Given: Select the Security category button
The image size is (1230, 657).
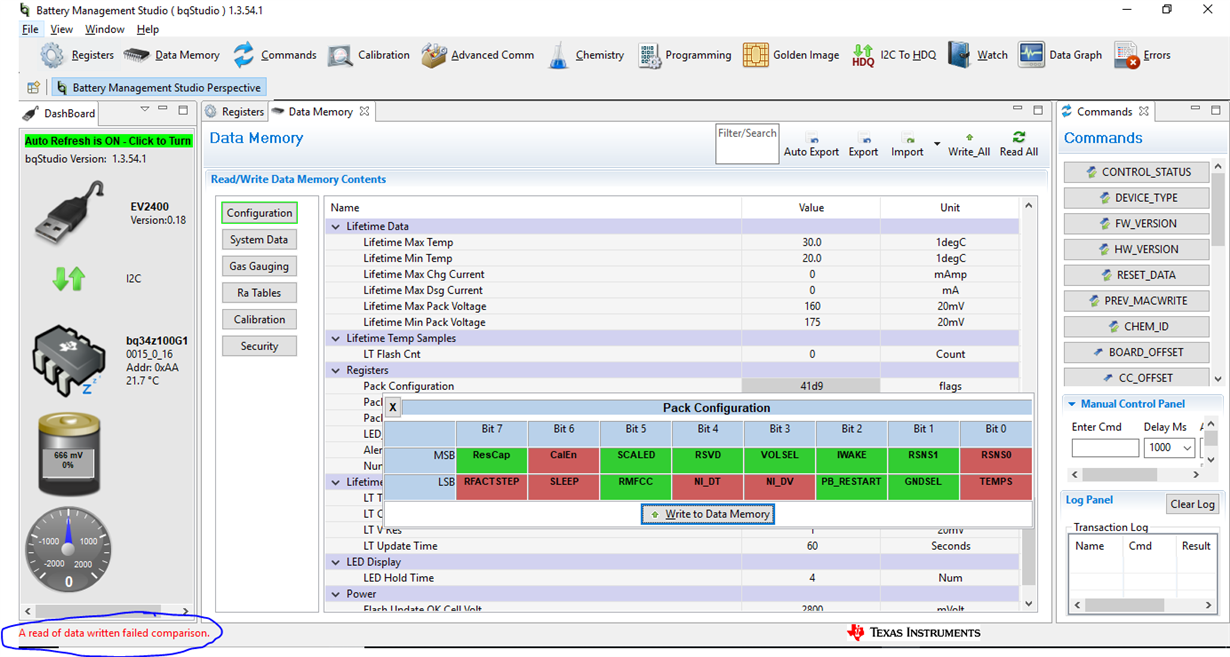Looking at the screenshot, I should coord(259,346).
